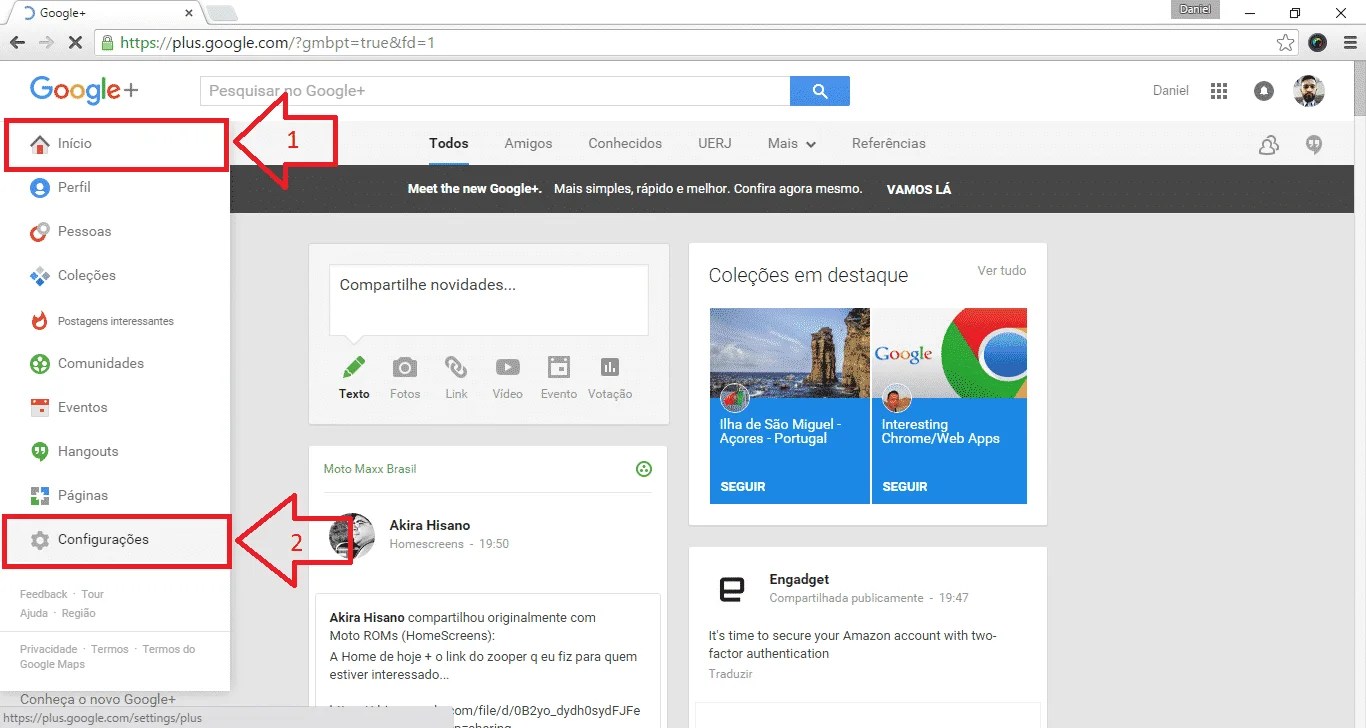Screen dimensions: 1366x728
Task: Click the Google+ logo
Action: [x=84, y=90]
